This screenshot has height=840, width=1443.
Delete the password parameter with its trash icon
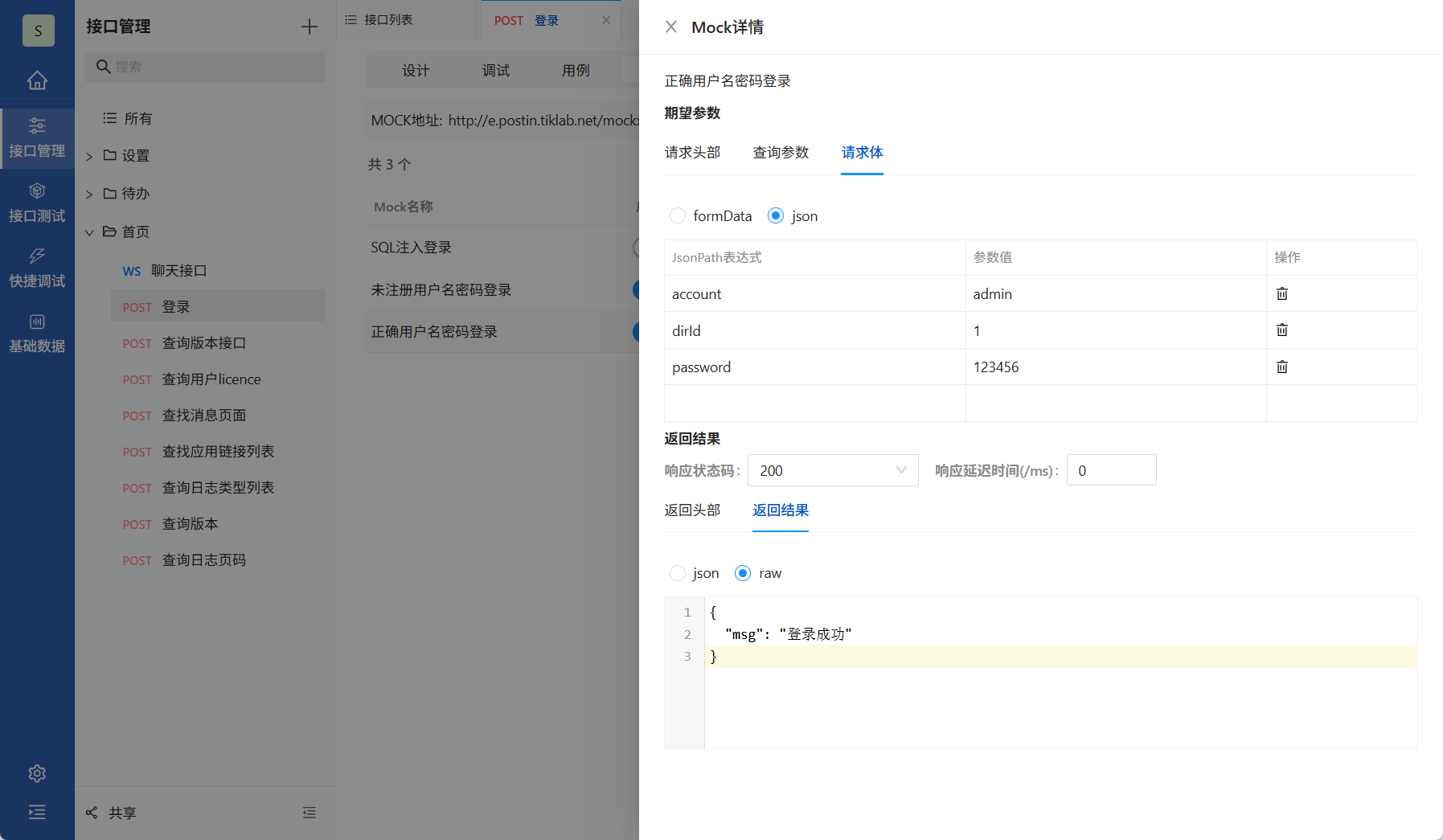[1282, 367]
